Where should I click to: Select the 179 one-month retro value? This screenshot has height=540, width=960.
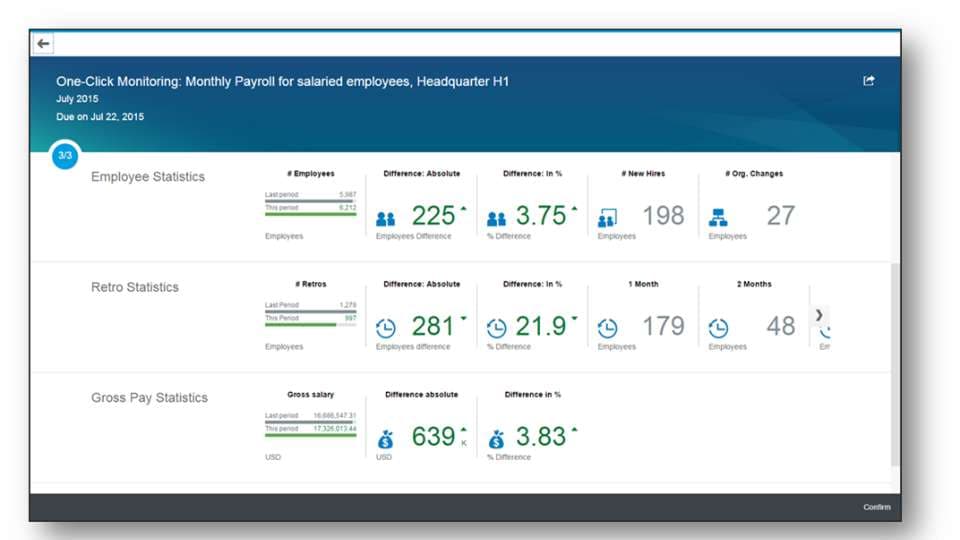(x=663, y=326)
